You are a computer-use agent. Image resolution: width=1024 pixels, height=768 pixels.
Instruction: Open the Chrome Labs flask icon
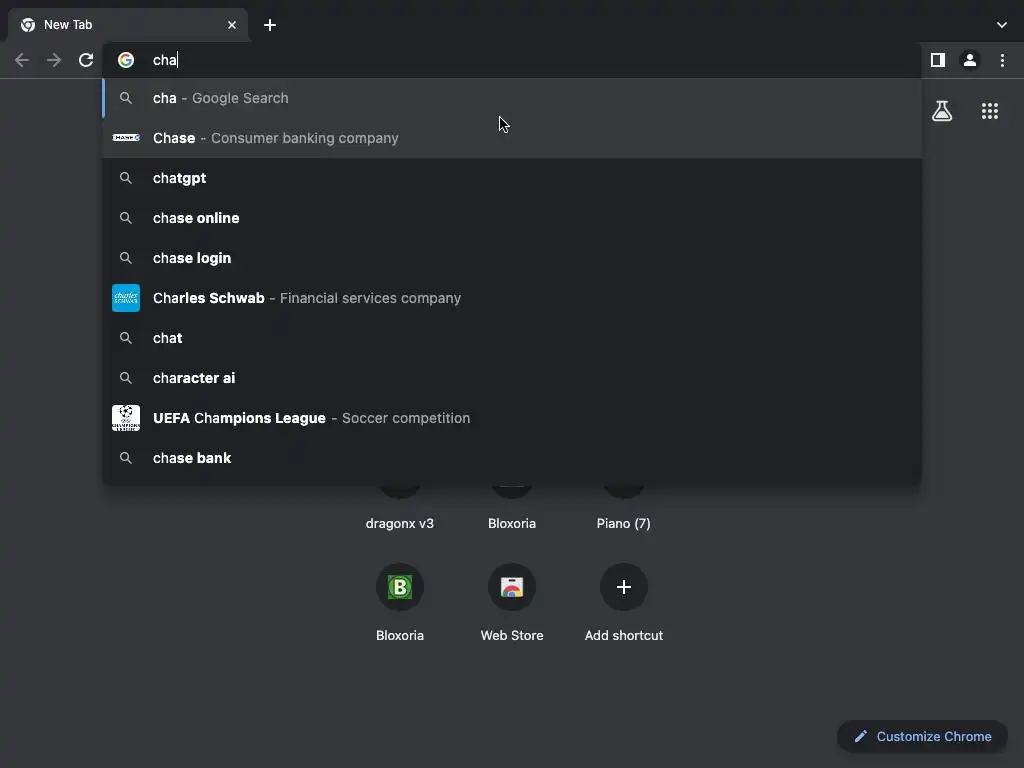point(942,111)
